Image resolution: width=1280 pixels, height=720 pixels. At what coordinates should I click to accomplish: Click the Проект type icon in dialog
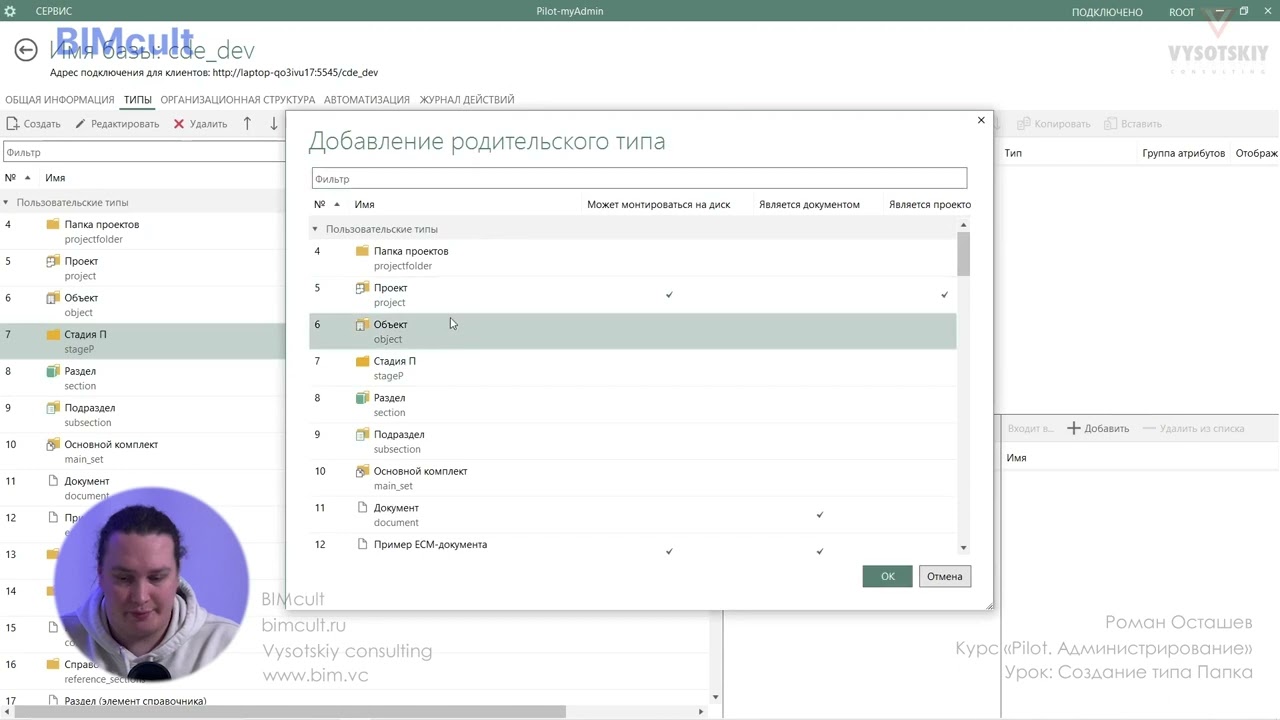click(362, 288)
